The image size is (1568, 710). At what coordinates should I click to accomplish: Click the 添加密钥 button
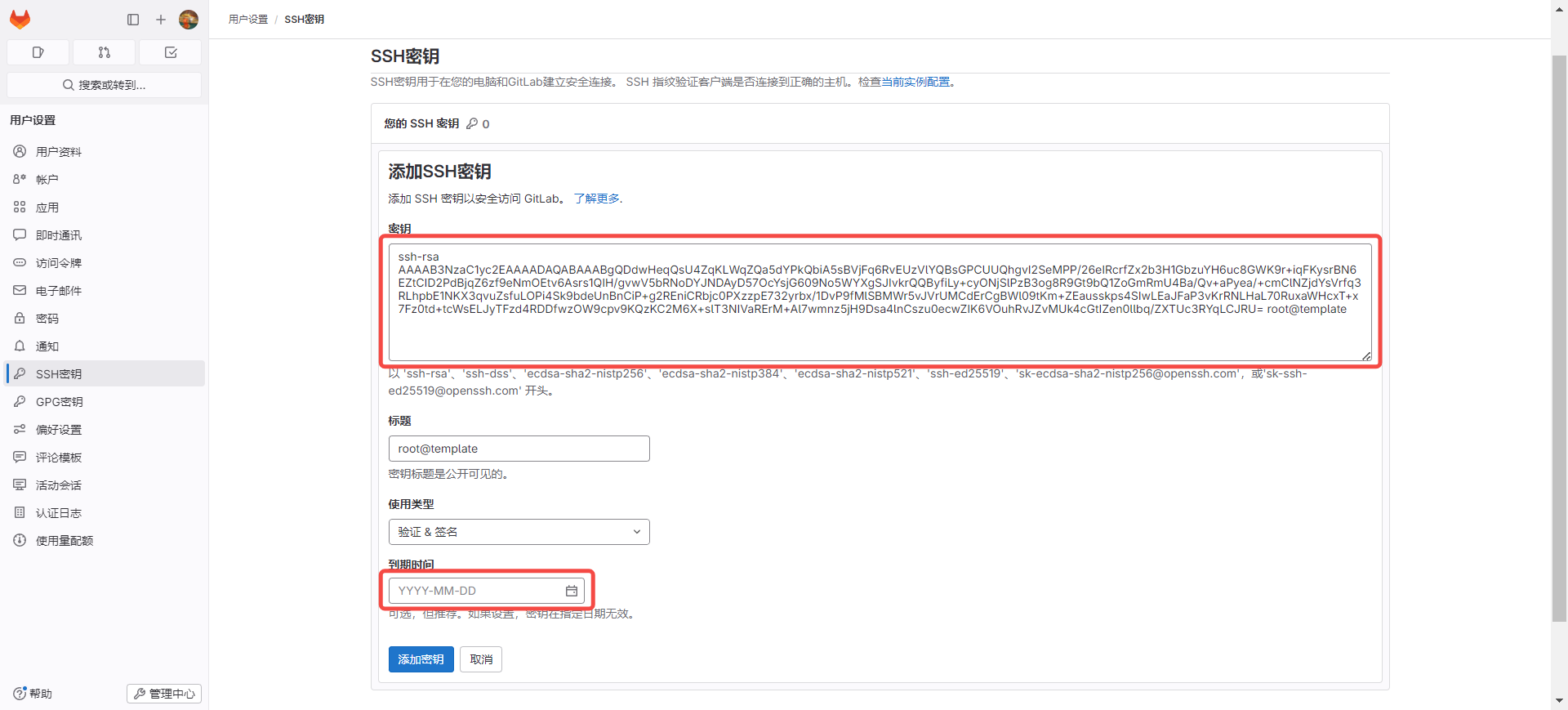tap(421, 659)
